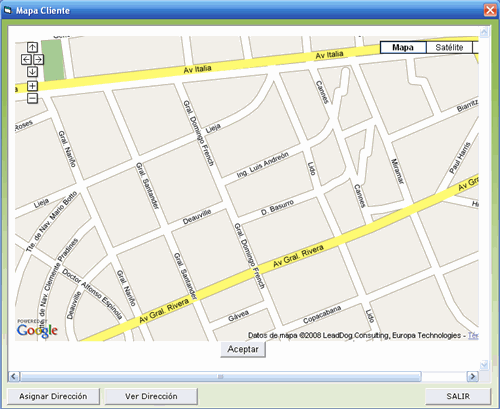Click vertical scrollbar up arrow
The width and height of the screenshot is (500, 409).
click(x=484, y=32)
